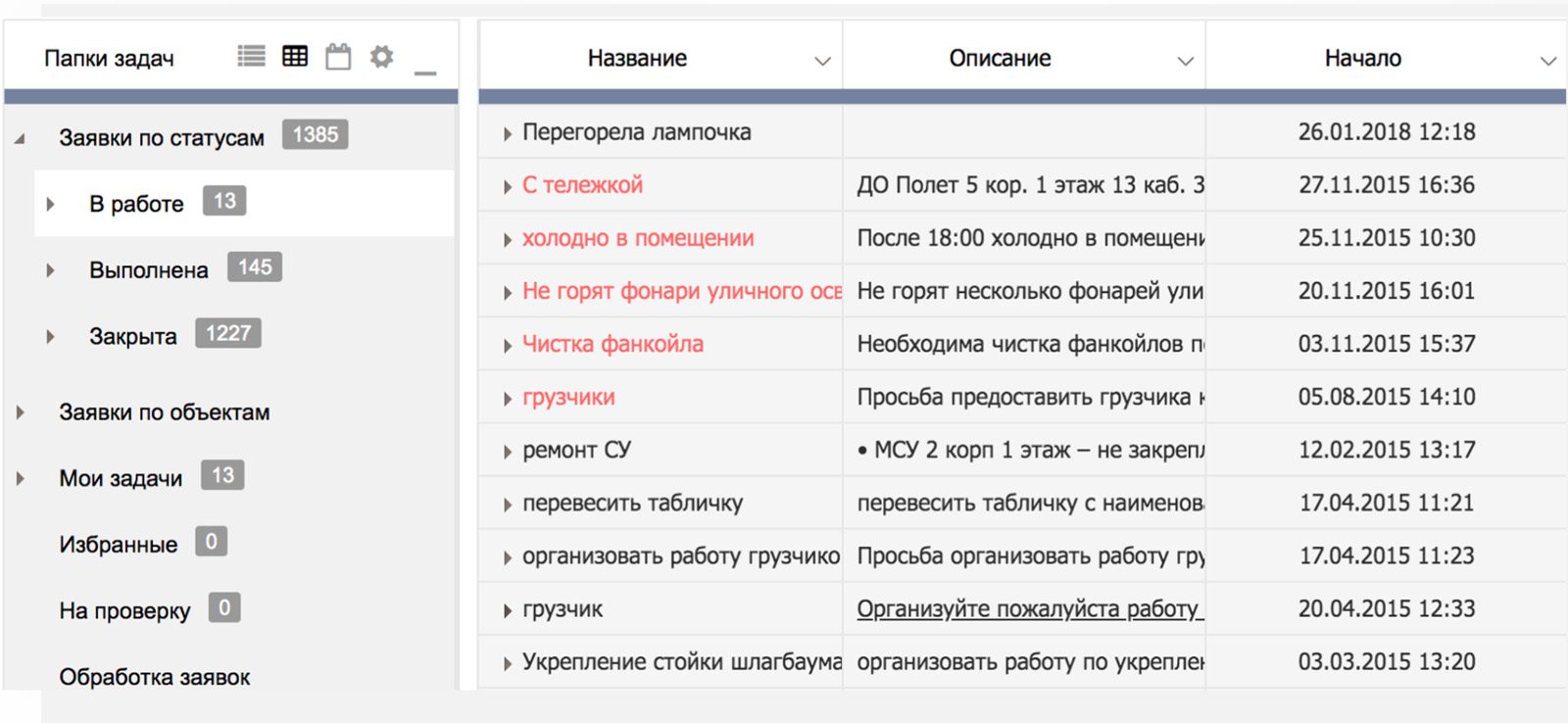Screen dimensions: 1568x723
Task: Select 'Закрыта' folder
Action: 133,336
